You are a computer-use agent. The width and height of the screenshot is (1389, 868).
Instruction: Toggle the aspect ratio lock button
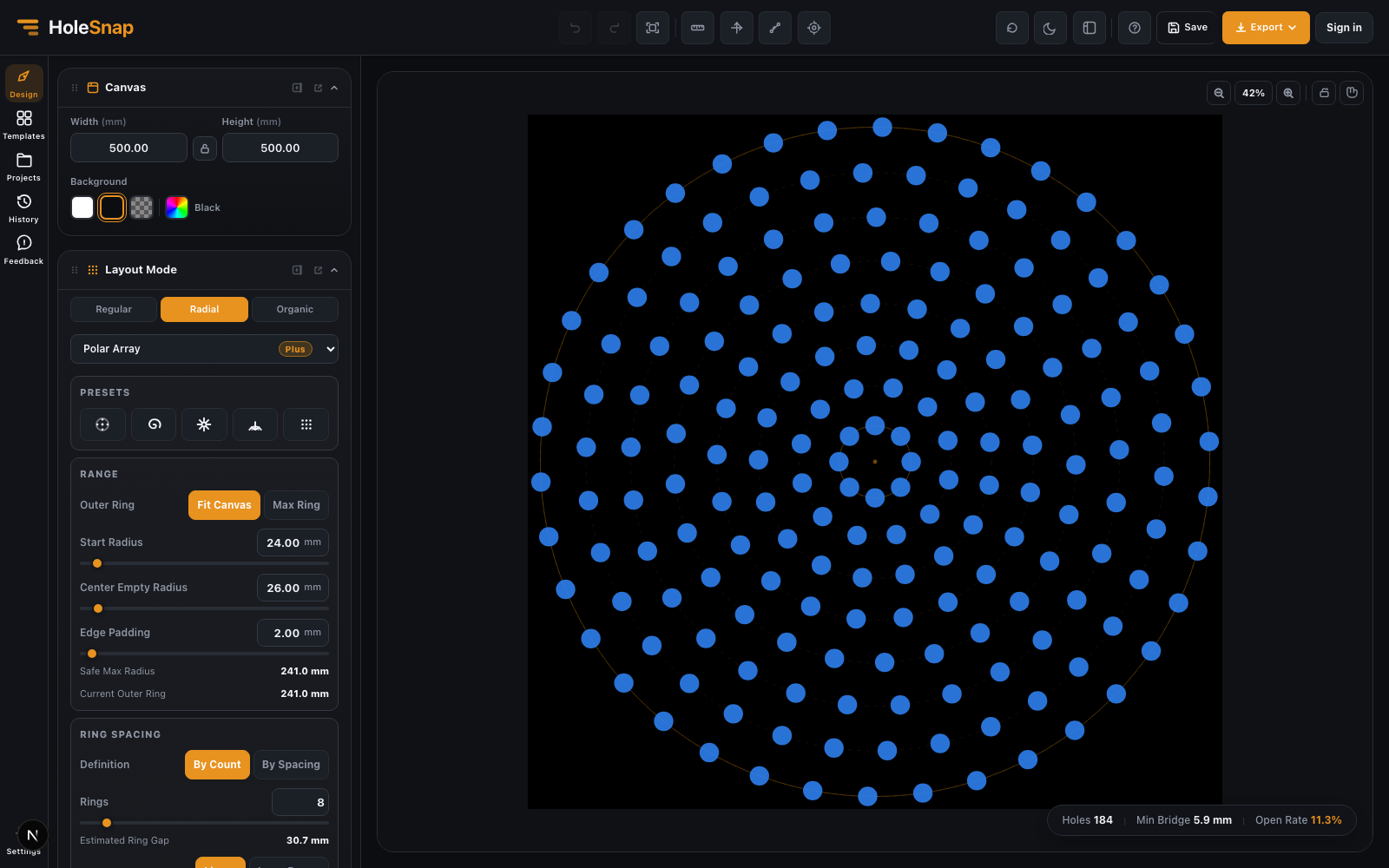pos(205,148)
